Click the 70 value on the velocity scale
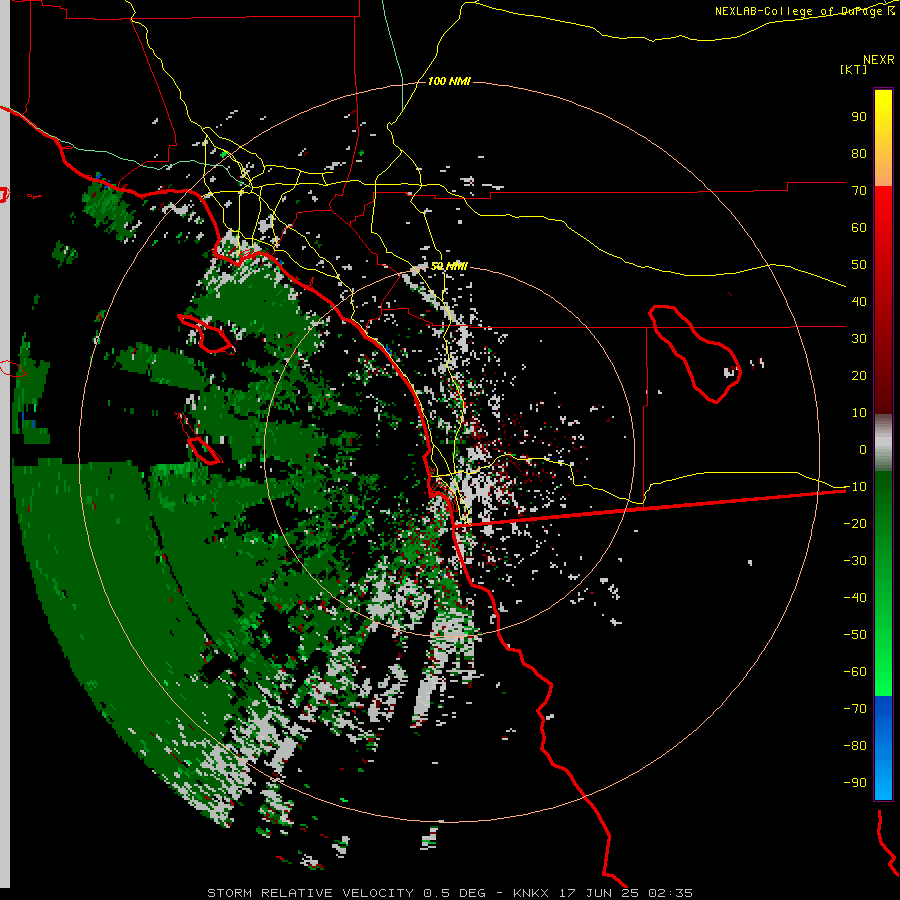The image size is (900, 900). 859,191
